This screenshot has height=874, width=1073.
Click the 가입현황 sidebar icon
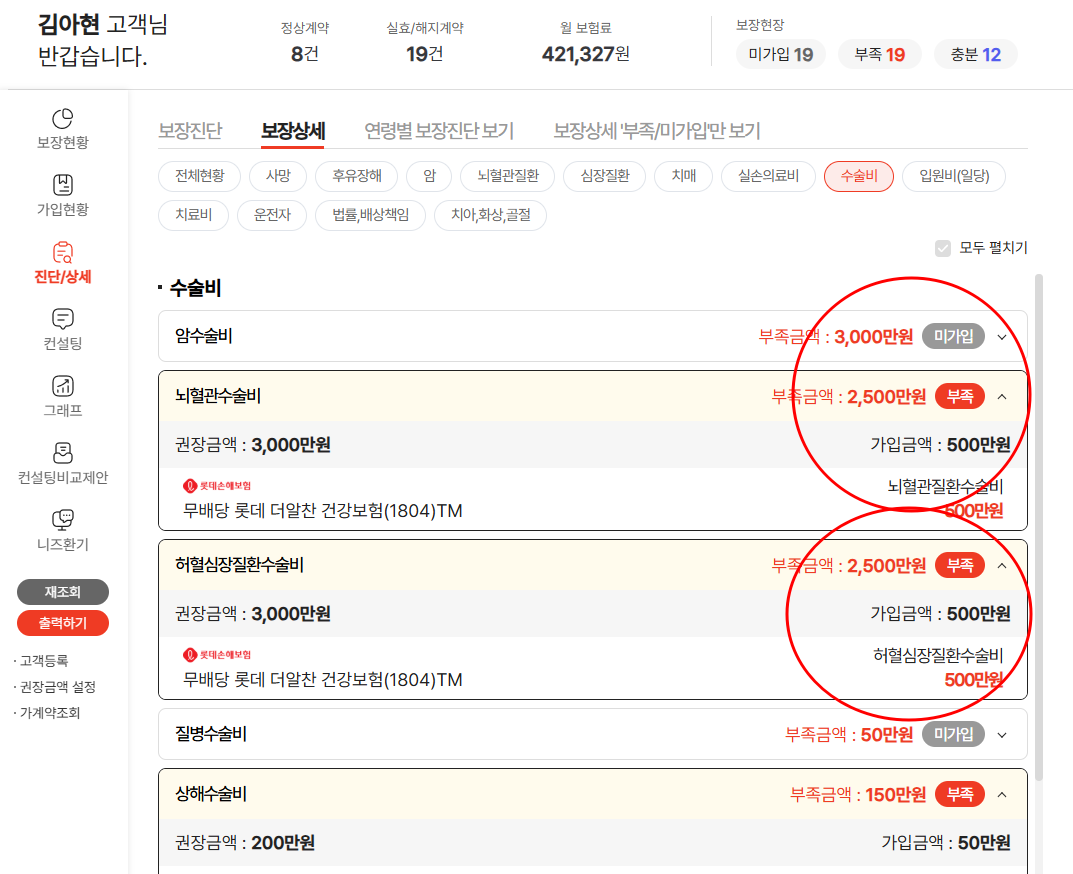[x=62, y=186]
